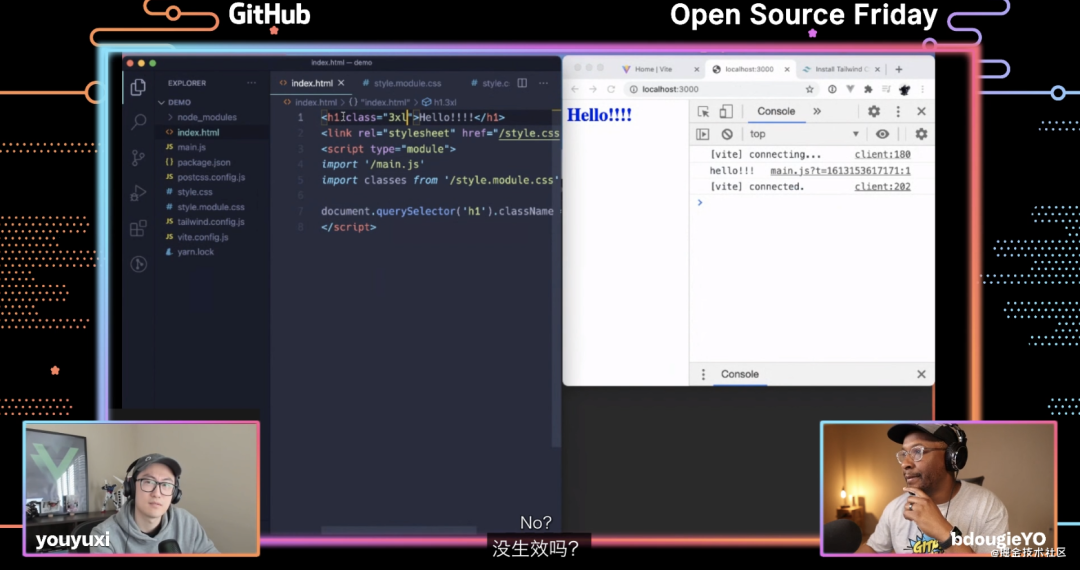Open editor more actions ellipsis
Viewport: 1080px width, 570px height.
(543, 83)
